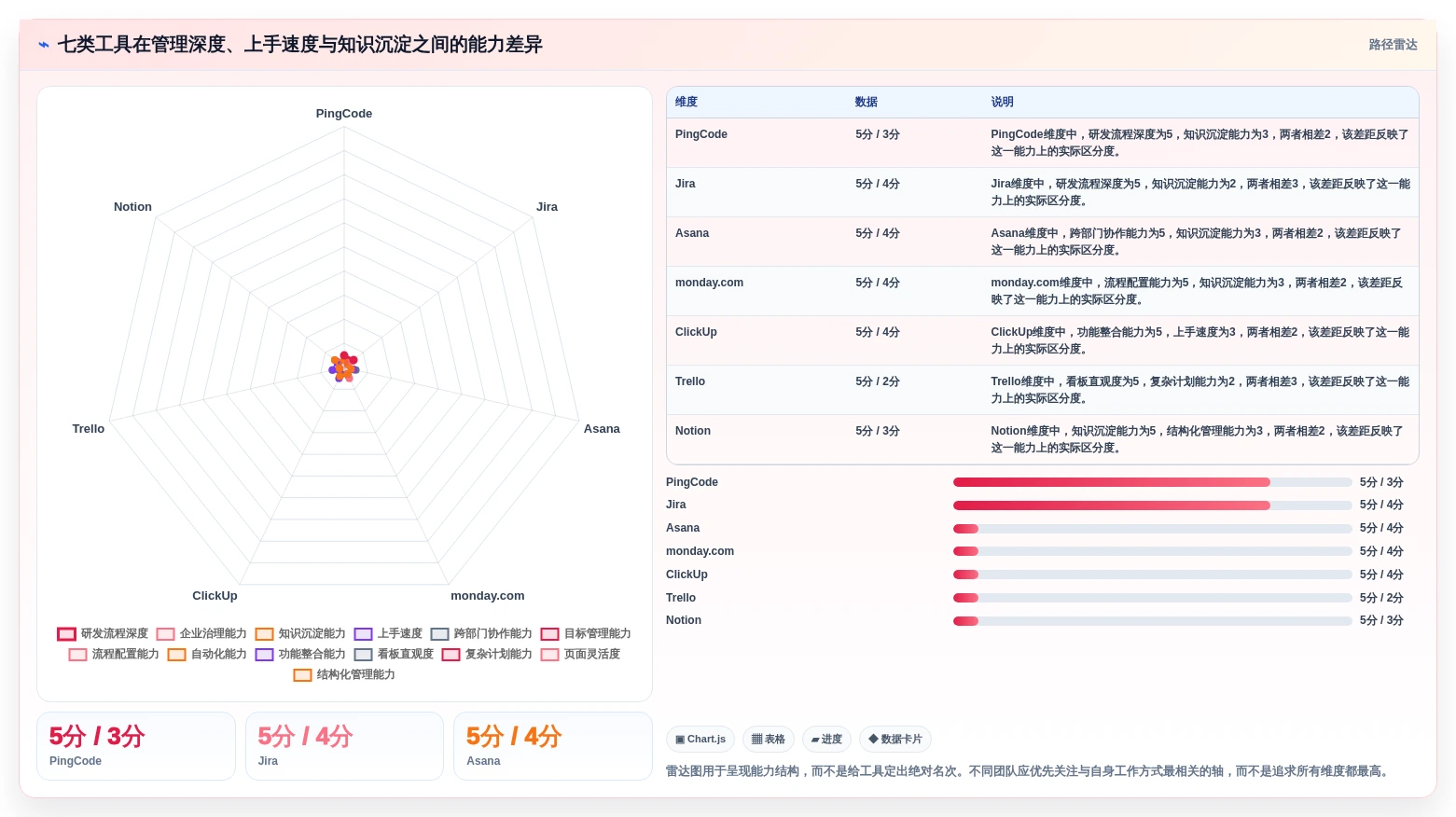
Task: Hide the 看板直观度 legend dataset
Action: click(394, 654)
